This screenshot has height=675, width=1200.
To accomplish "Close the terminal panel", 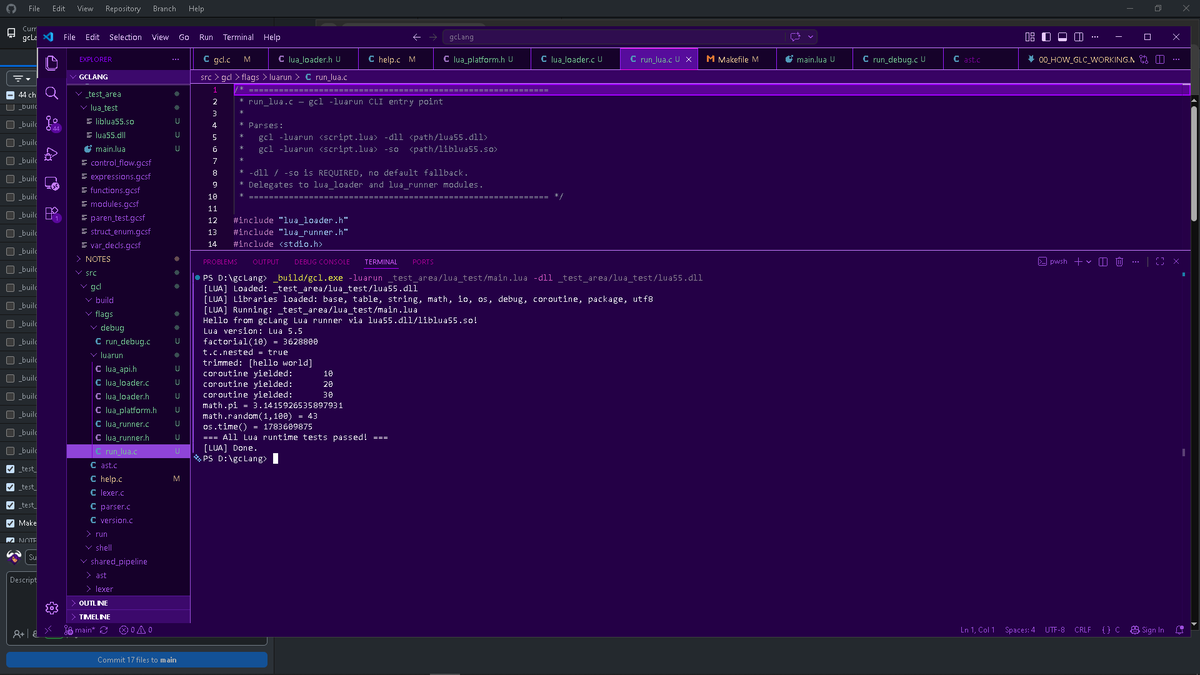I will pos(1177,262).
